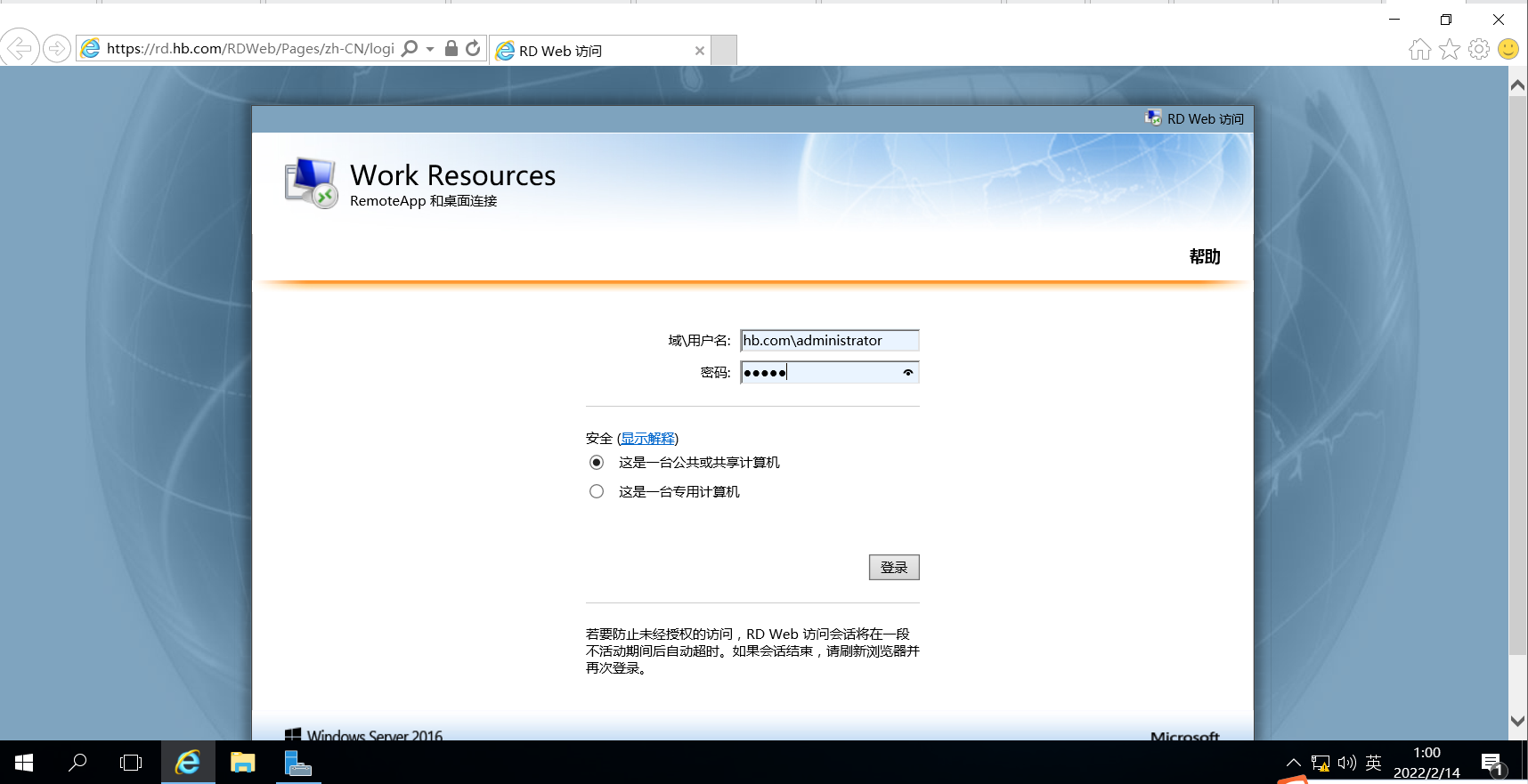This screenshot has height=784, width=1528.
Task: Switch to Internet Explorer on taskbar
Action: tap(188, 763)
